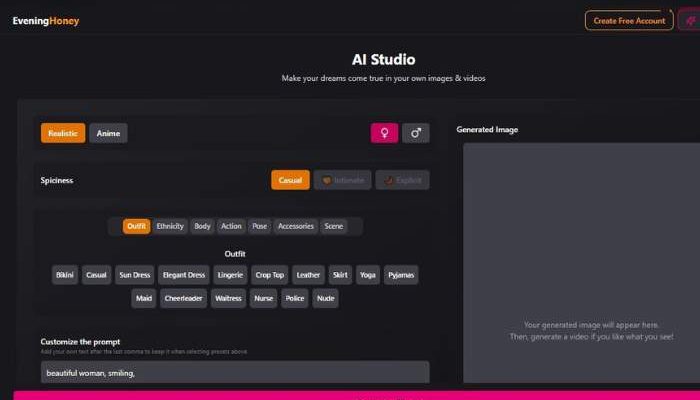Open the Accessories tab
700x400 pixels.
pyautogui.click(x=296, y=226)
